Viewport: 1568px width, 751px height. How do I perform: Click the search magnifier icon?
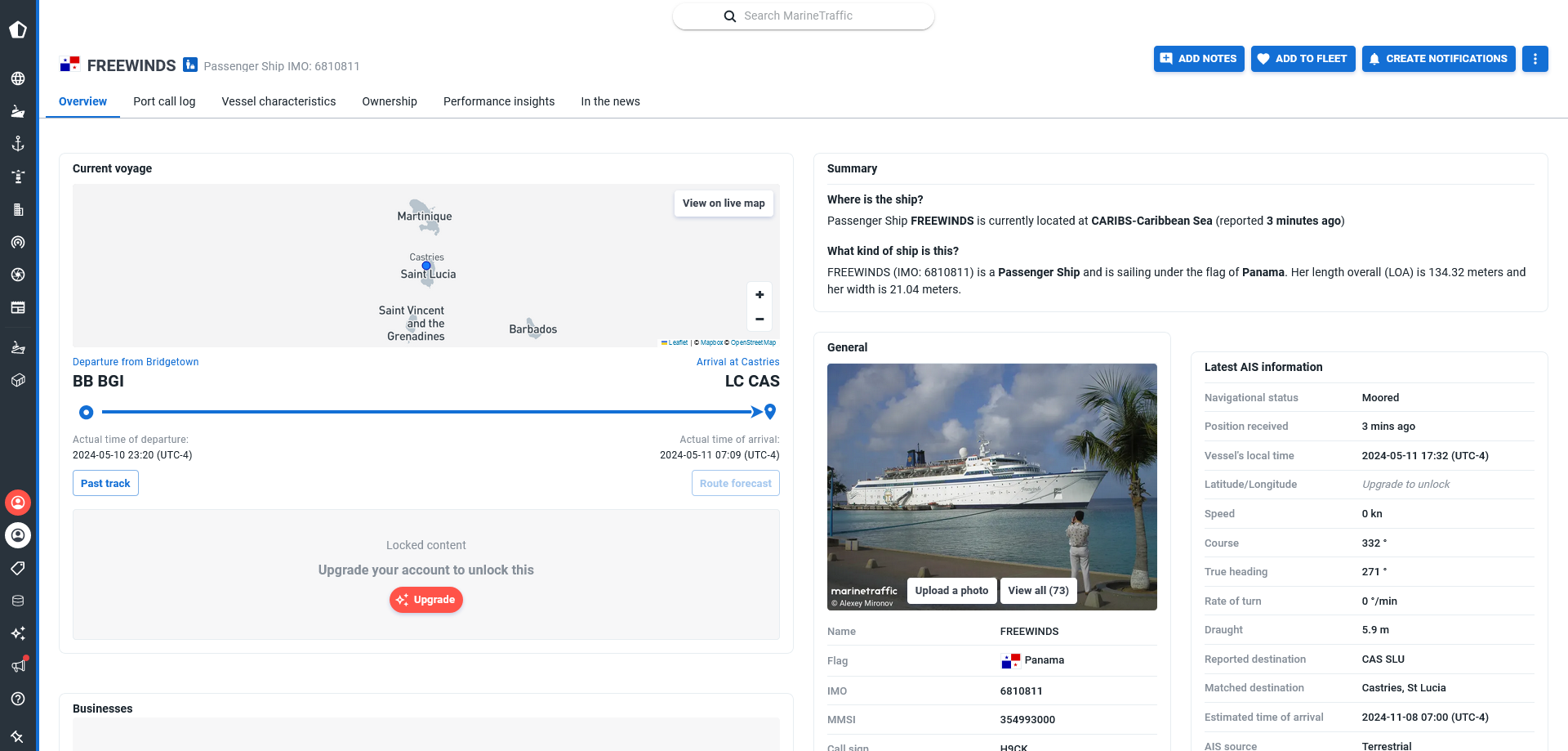pyautogui.click(x=730, y=16)
